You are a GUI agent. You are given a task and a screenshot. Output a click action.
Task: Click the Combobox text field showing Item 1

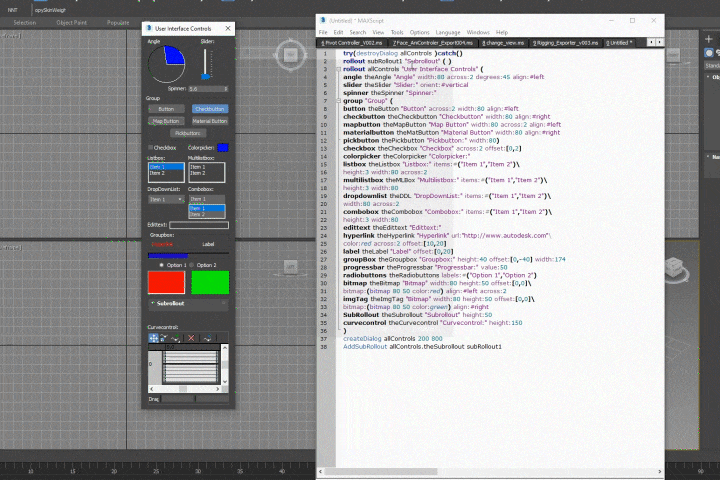207,199
